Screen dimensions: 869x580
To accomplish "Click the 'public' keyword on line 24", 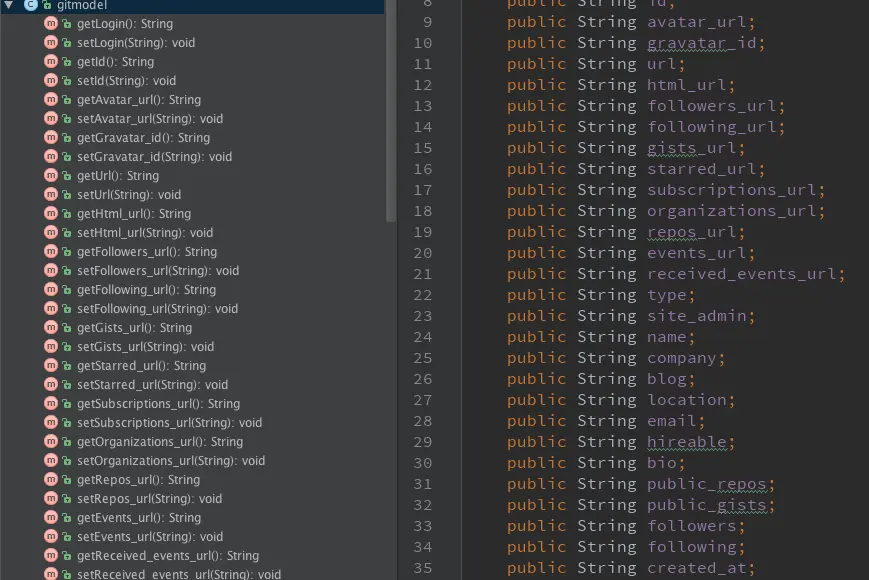I will pos(536,337).
